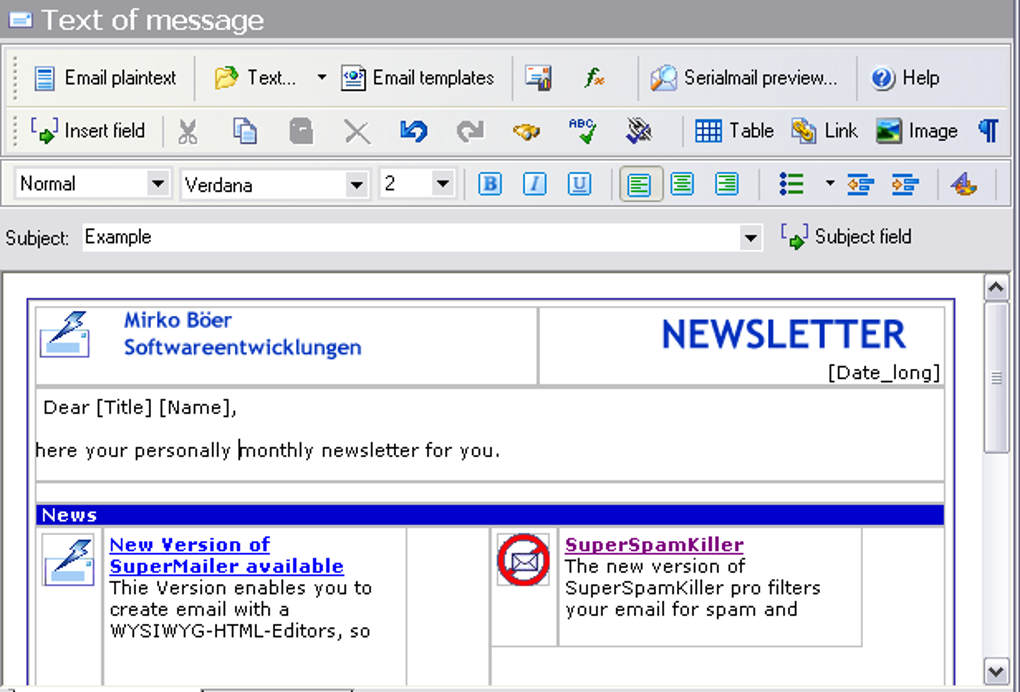The height and width of the screenshot is (692, 1020).
Task: Click the scrollbar up arrow
Action: [x=996, y=287]
